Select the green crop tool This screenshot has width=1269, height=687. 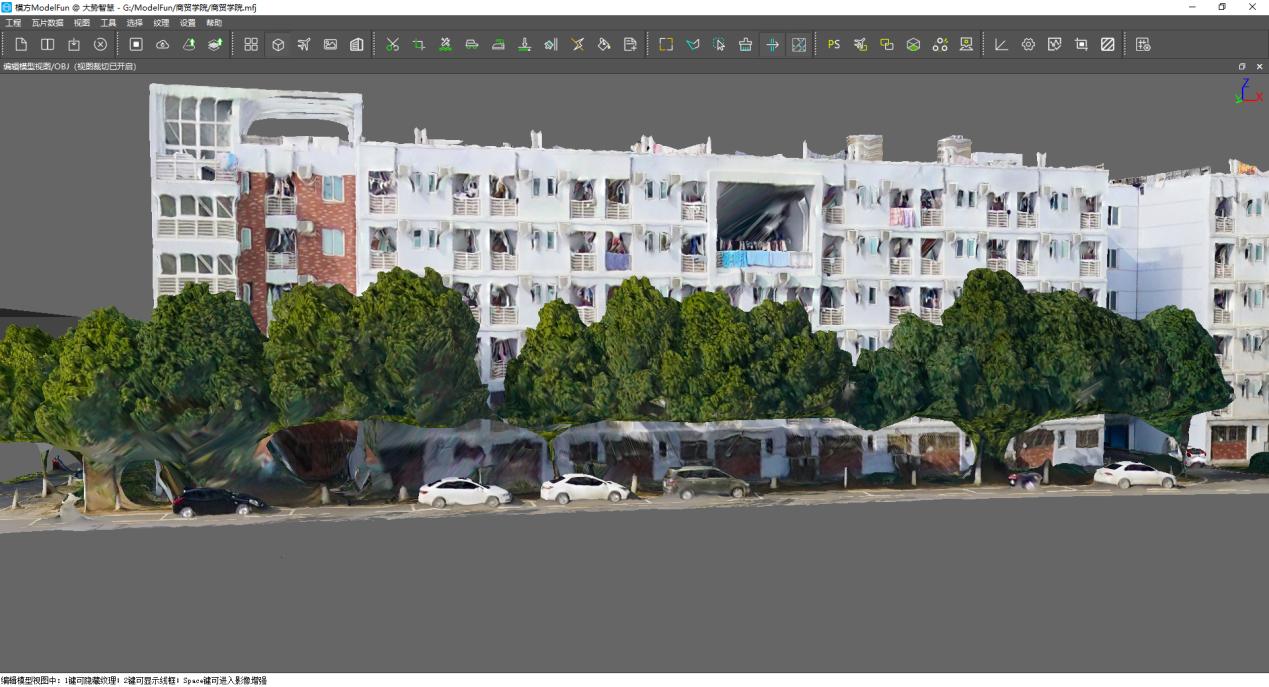(419, 44)
